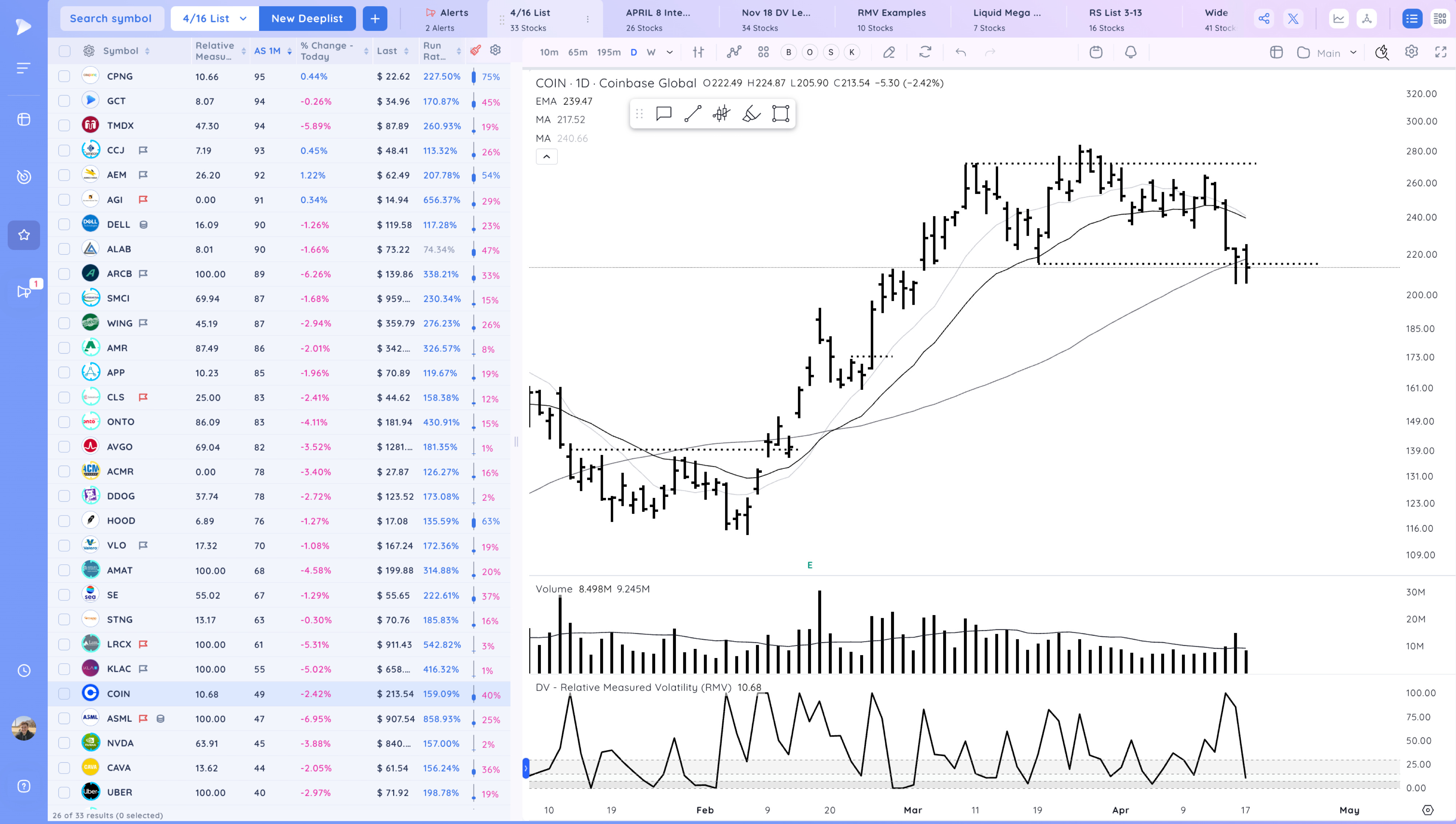This screenshot has width=1456, height=824.
Task: Click the user profile avatar
Action: pyautogui.click(x=24, y=728)
